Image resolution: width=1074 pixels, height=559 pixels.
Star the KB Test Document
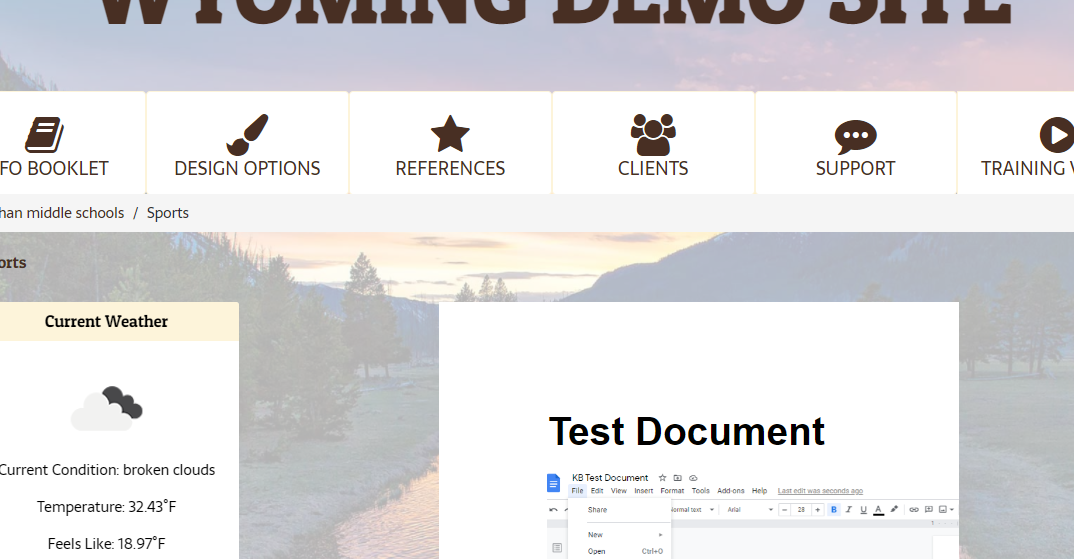662,477
